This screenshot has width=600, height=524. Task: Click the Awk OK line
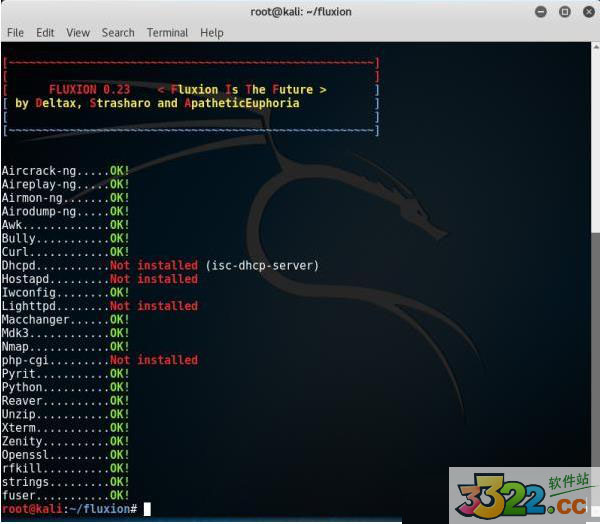[x=65, y=225]
